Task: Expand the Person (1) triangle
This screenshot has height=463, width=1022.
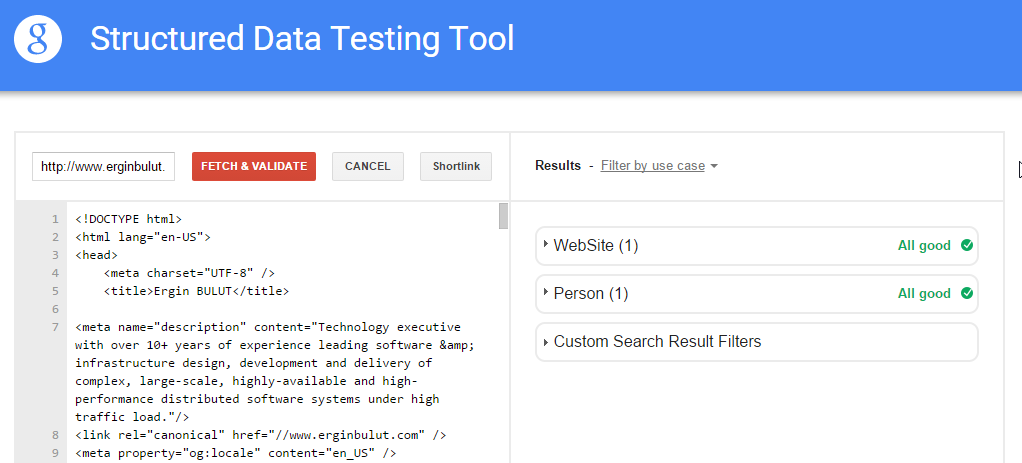Action: pyautogui.click(x=546, y=292)
